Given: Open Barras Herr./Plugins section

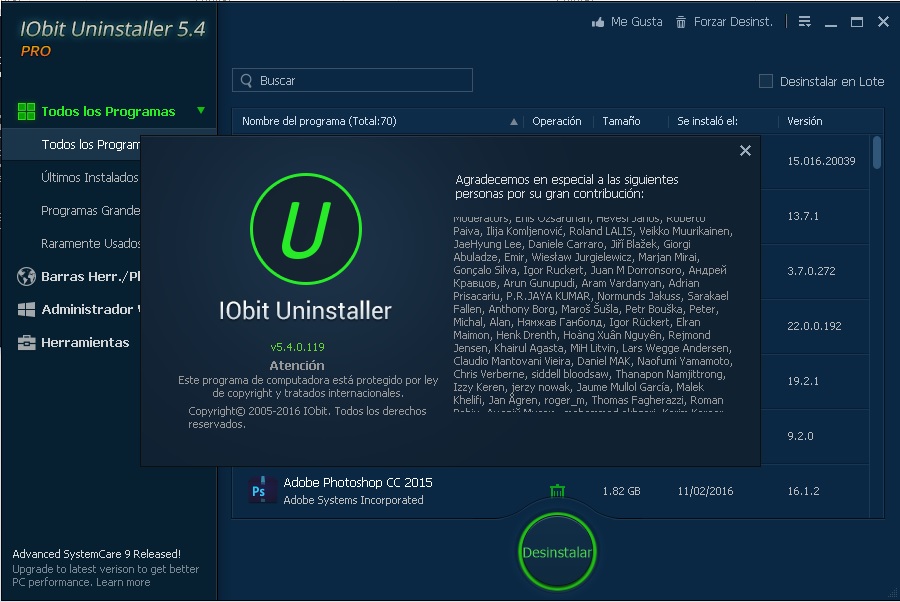Looking at the screenshot, I should pyautogui.click(x=90, y=277).
